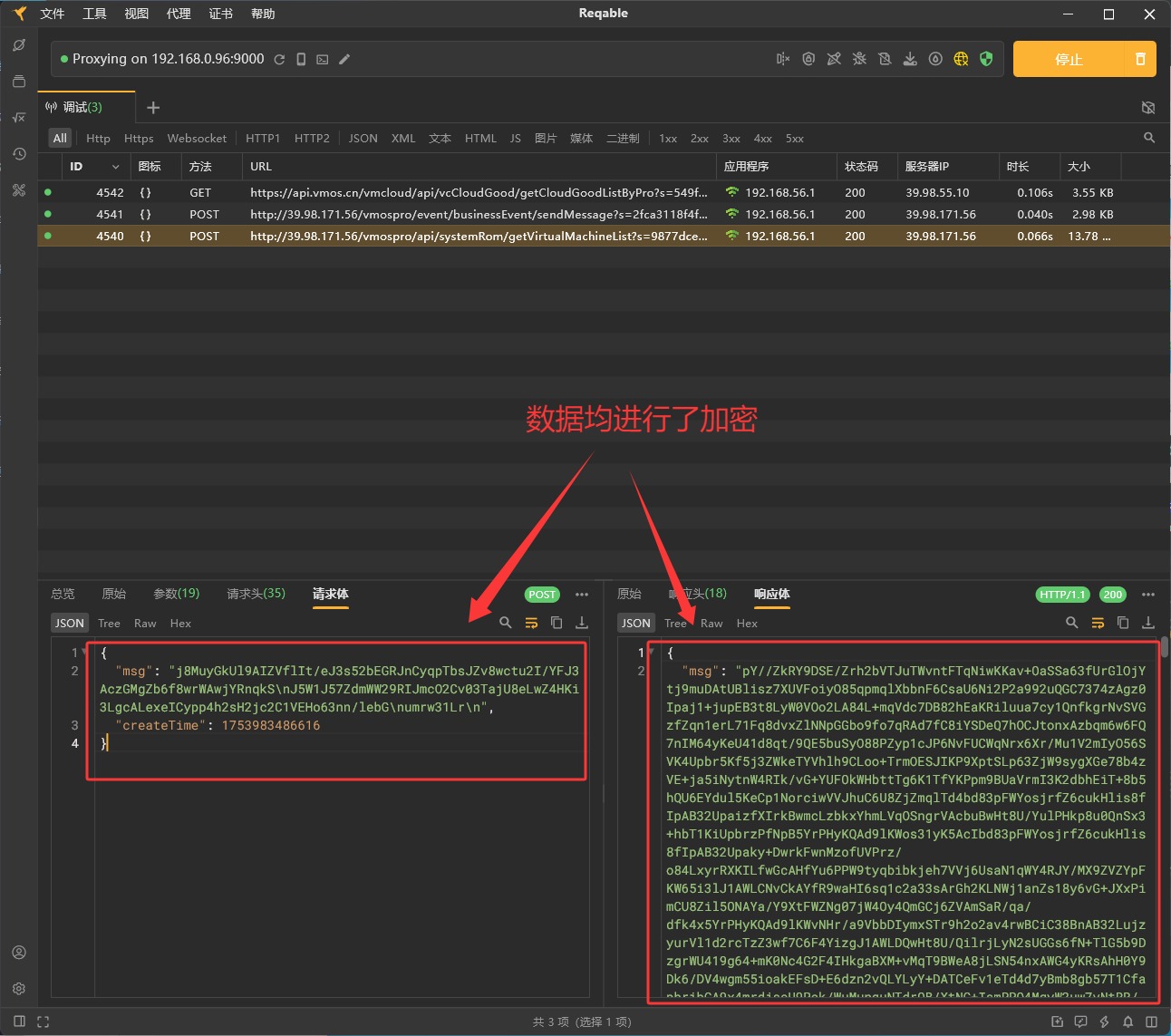Image resolution: width=1171 pixels, height=1036 pixels.
Task: Toggle the green shield SSL icon
Action: pos(986,59)
